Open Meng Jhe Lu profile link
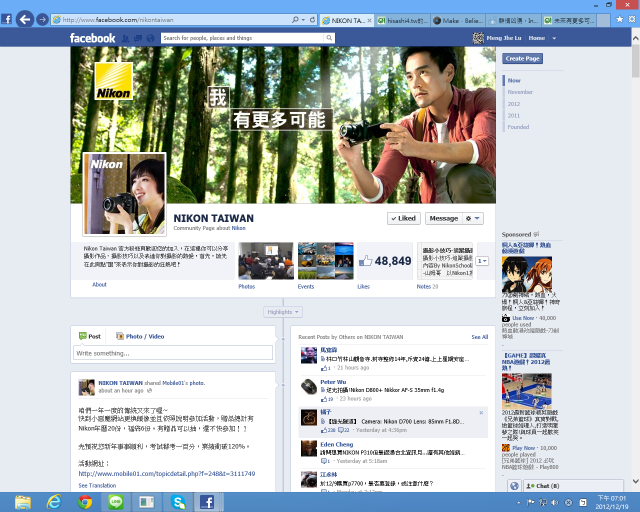 click(497, 38)
